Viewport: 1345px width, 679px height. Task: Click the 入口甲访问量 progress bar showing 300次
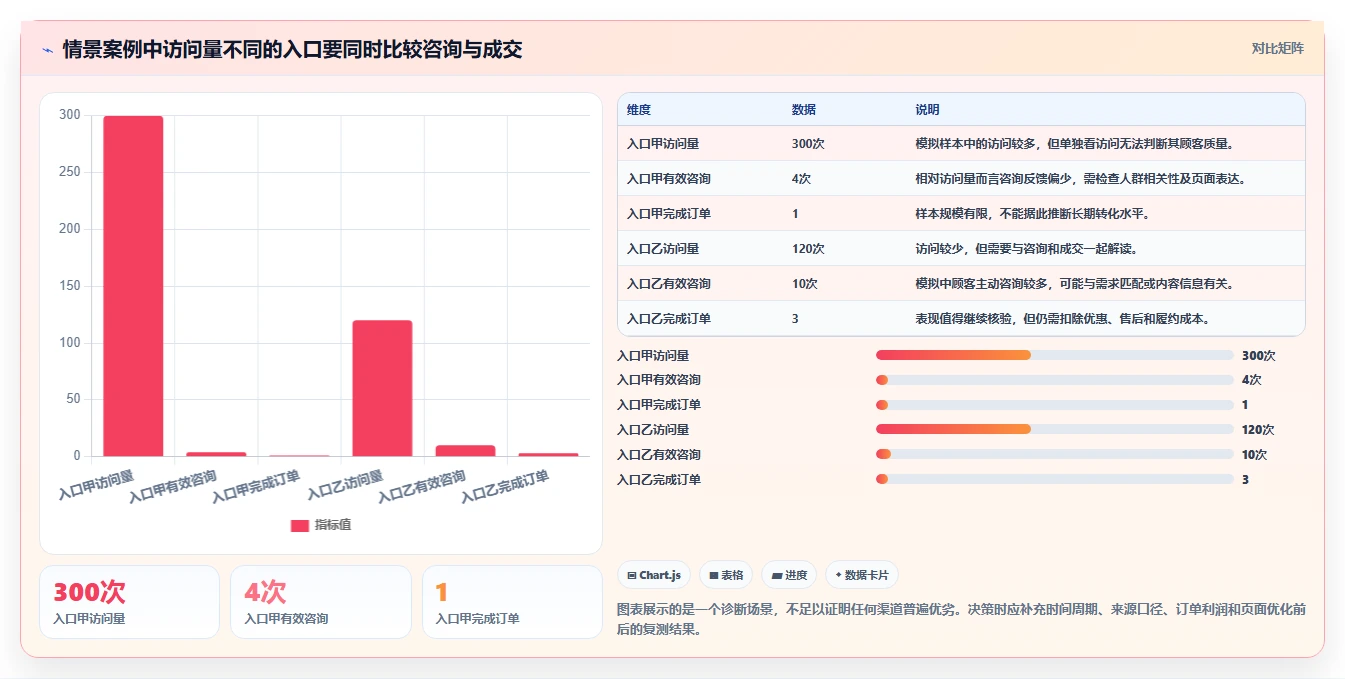click(x=1054, y=355)
